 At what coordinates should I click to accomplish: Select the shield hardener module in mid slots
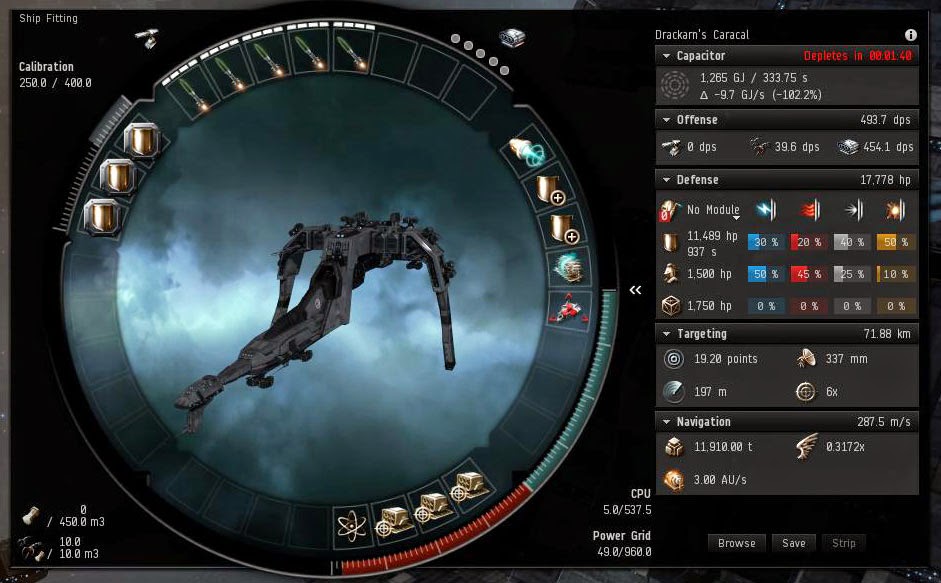click(568, 268)
